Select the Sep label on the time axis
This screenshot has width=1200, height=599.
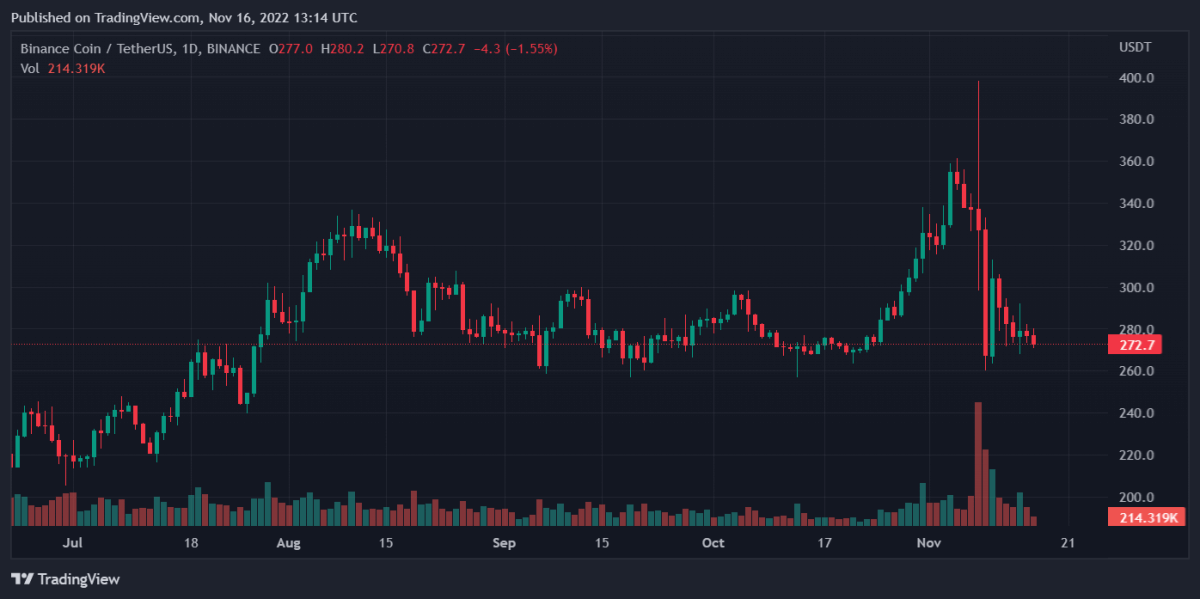[x=505, y=543]
